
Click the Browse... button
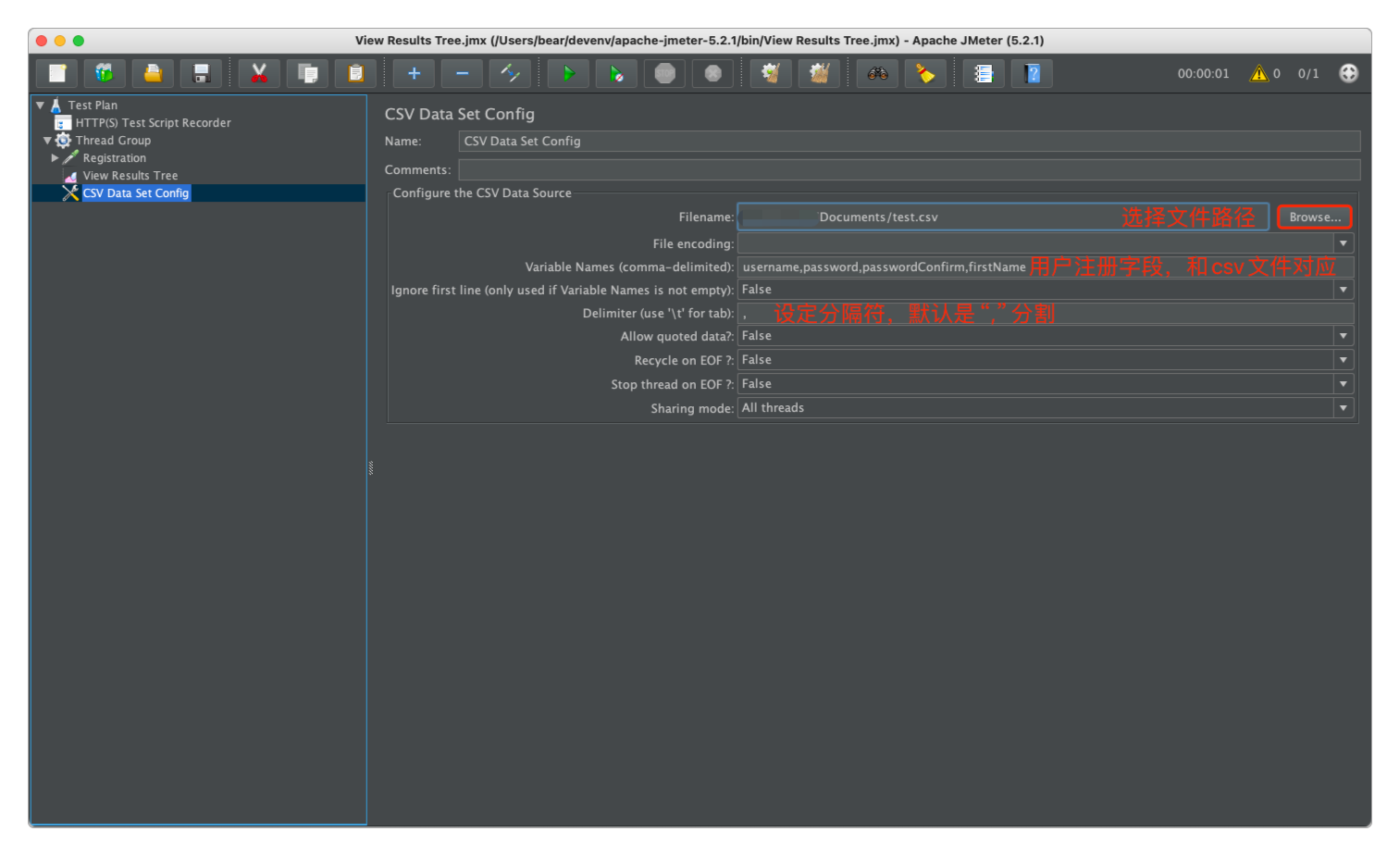1314,217
